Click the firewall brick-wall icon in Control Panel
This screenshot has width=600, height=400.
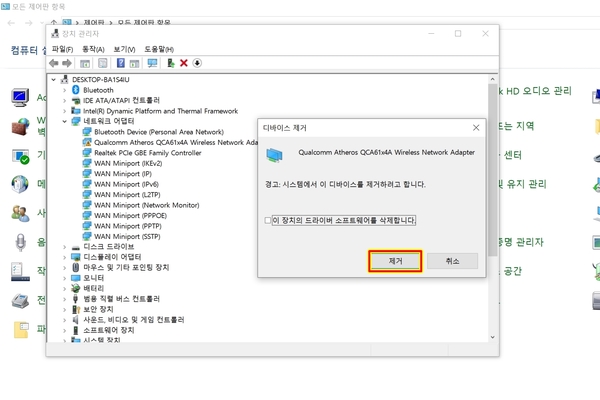[x=20, y=126]
